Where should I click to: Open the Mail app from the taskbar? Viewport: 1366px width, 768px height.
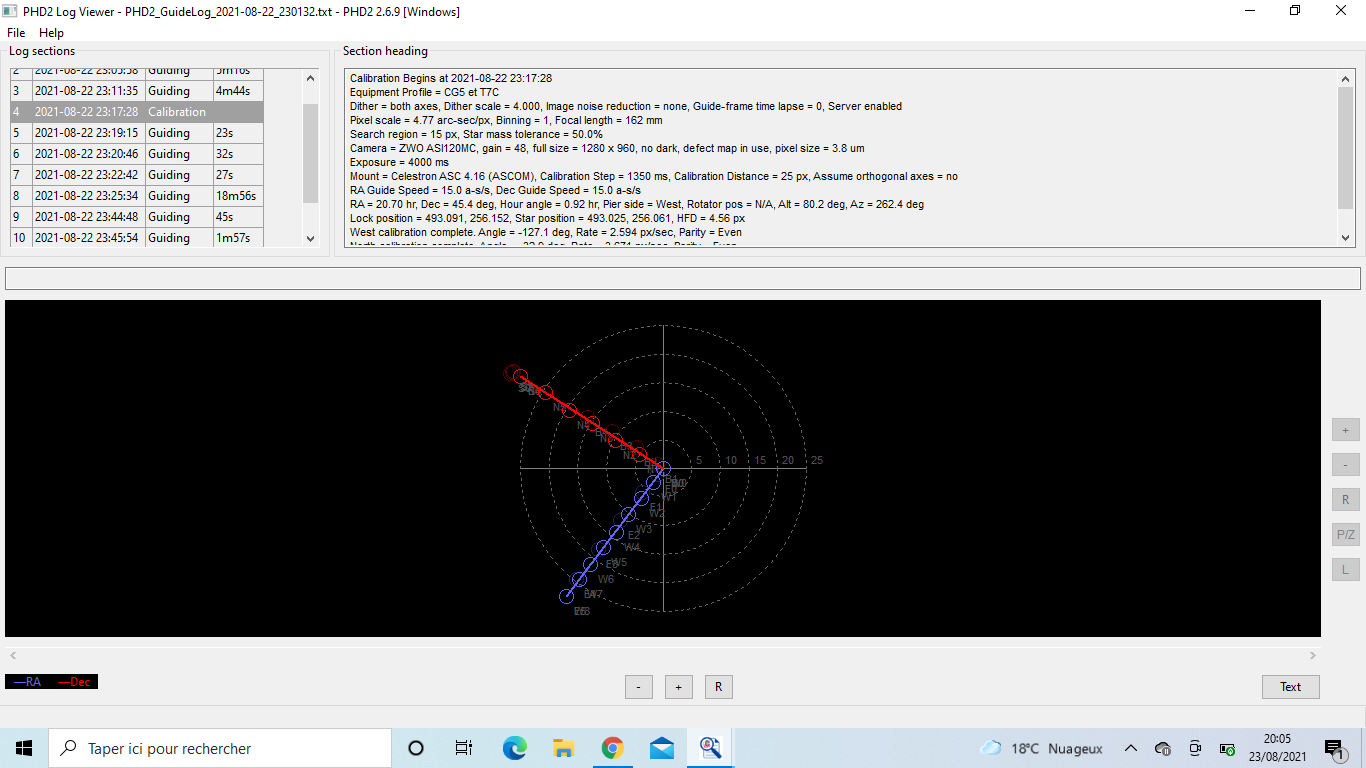pos(661,748)
